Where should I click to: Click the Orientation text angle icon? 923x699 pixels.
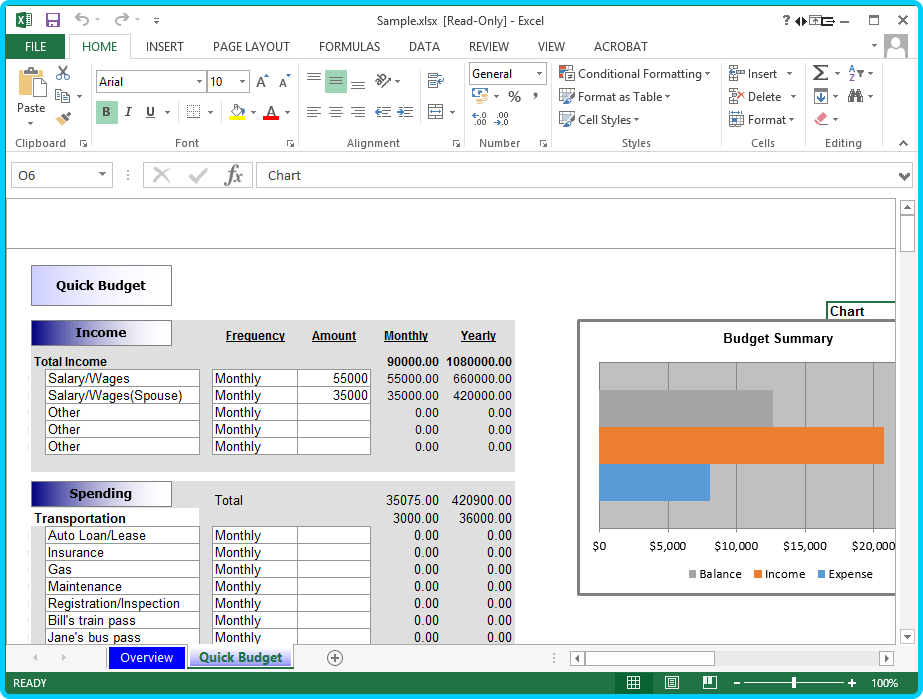[384, 81]
